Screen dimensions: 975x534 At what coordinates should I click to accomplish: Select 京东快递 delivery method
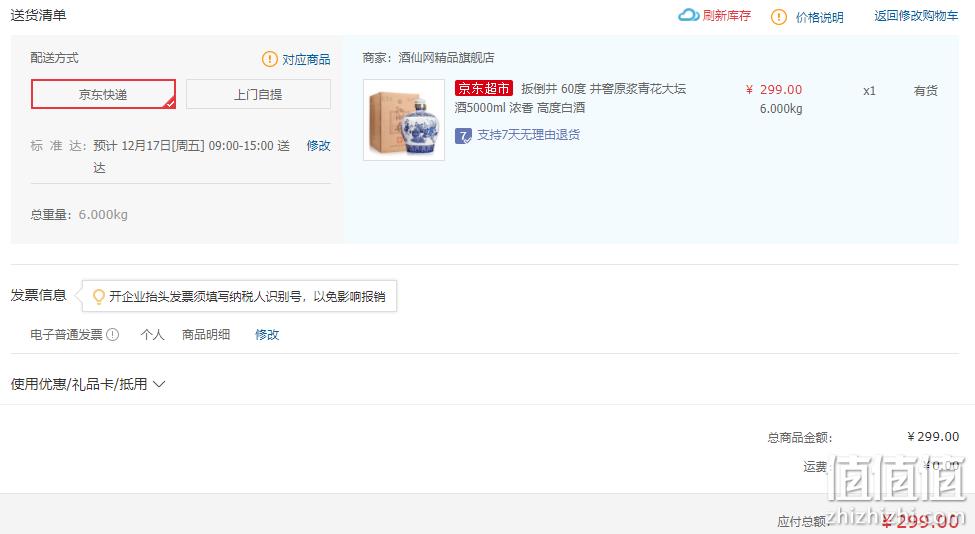(103, 94)
